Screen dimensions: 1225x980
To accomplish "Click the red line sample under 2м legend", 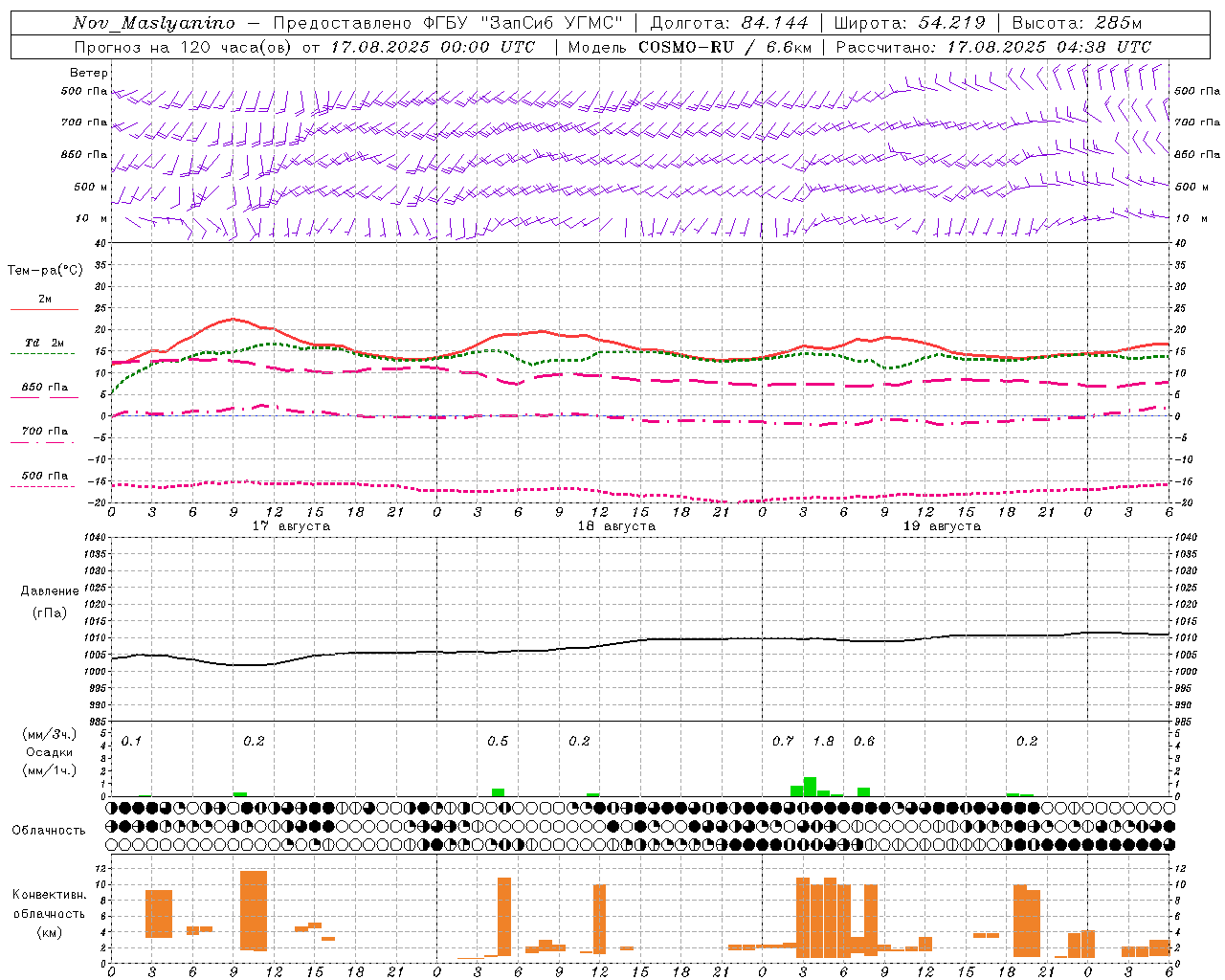I will coord(44,309).
